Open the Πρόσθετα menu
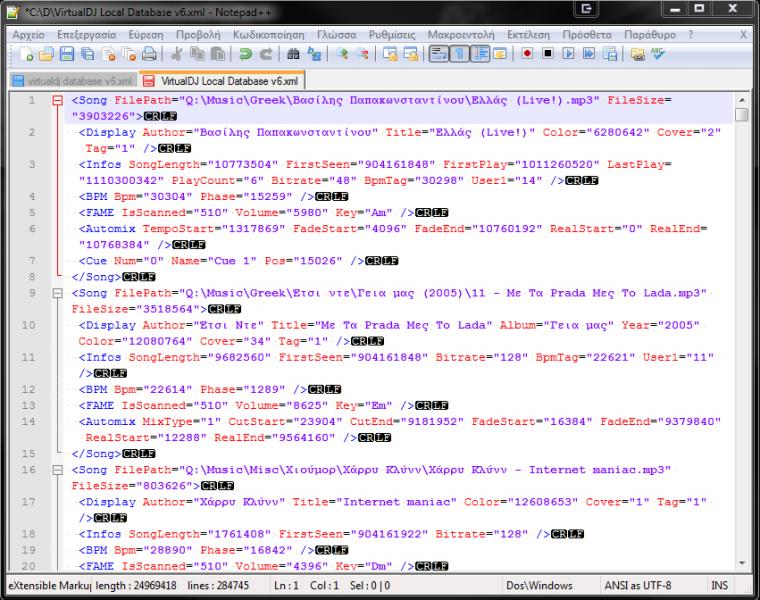This screenshot has height=600, width=760. point(587,35)
